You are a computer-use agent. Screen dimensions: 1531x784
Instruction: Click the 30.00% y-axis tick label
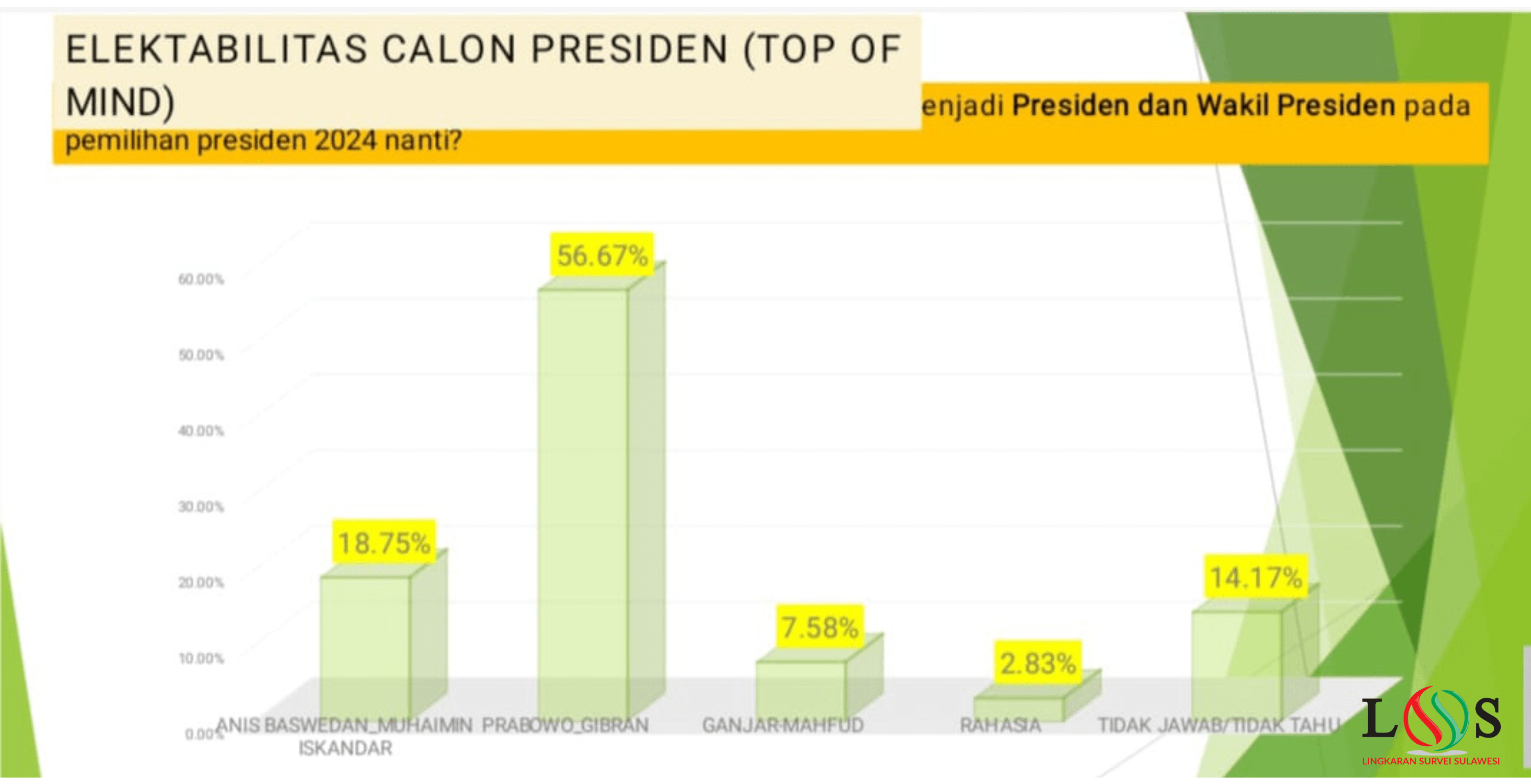201,507
